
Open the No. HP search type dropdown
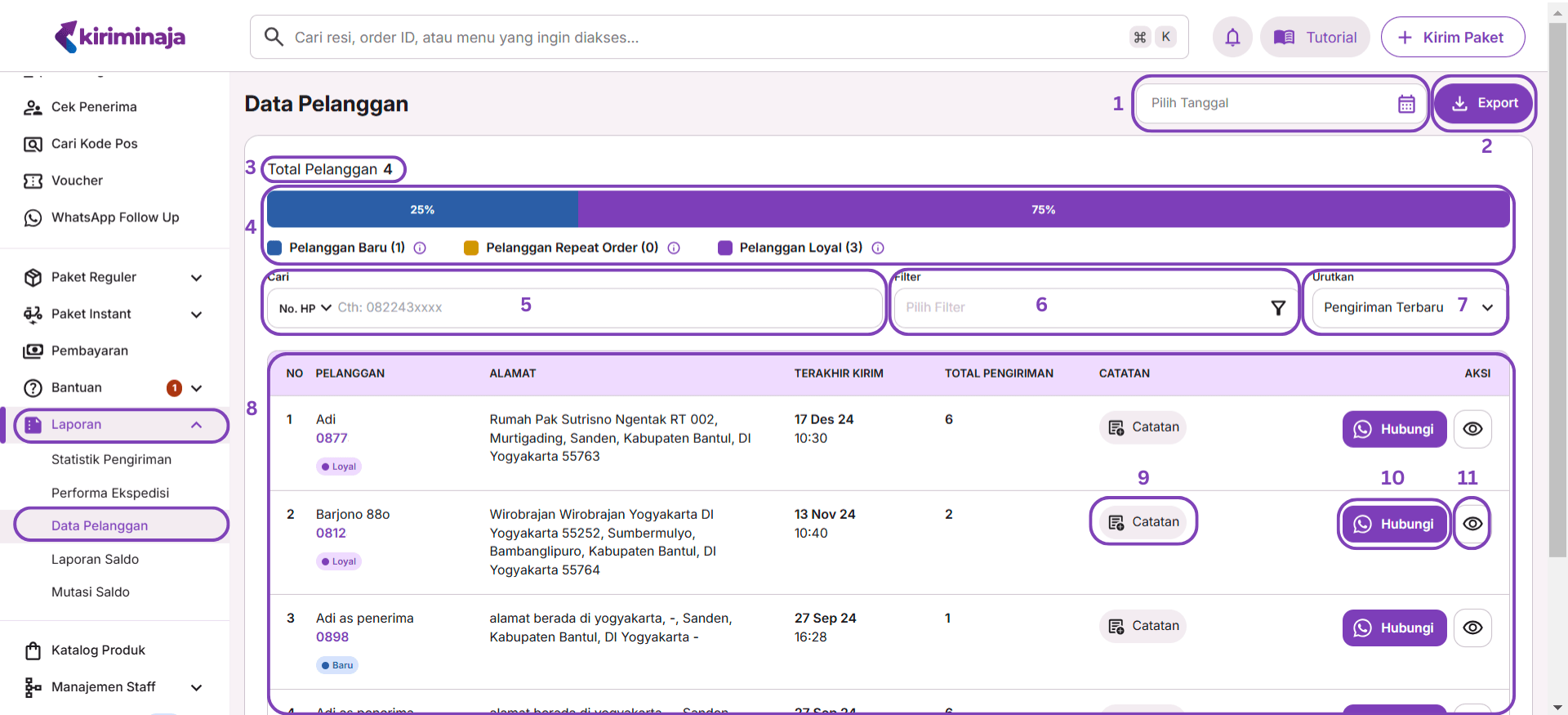pos(305,308)
